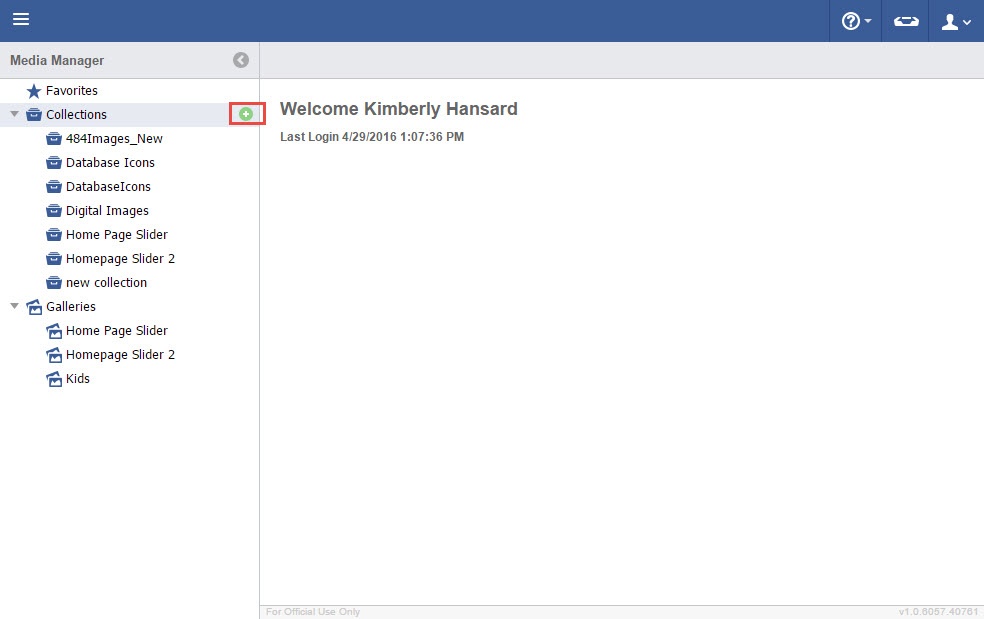Open the 484Images_New collection

[114, 139]
